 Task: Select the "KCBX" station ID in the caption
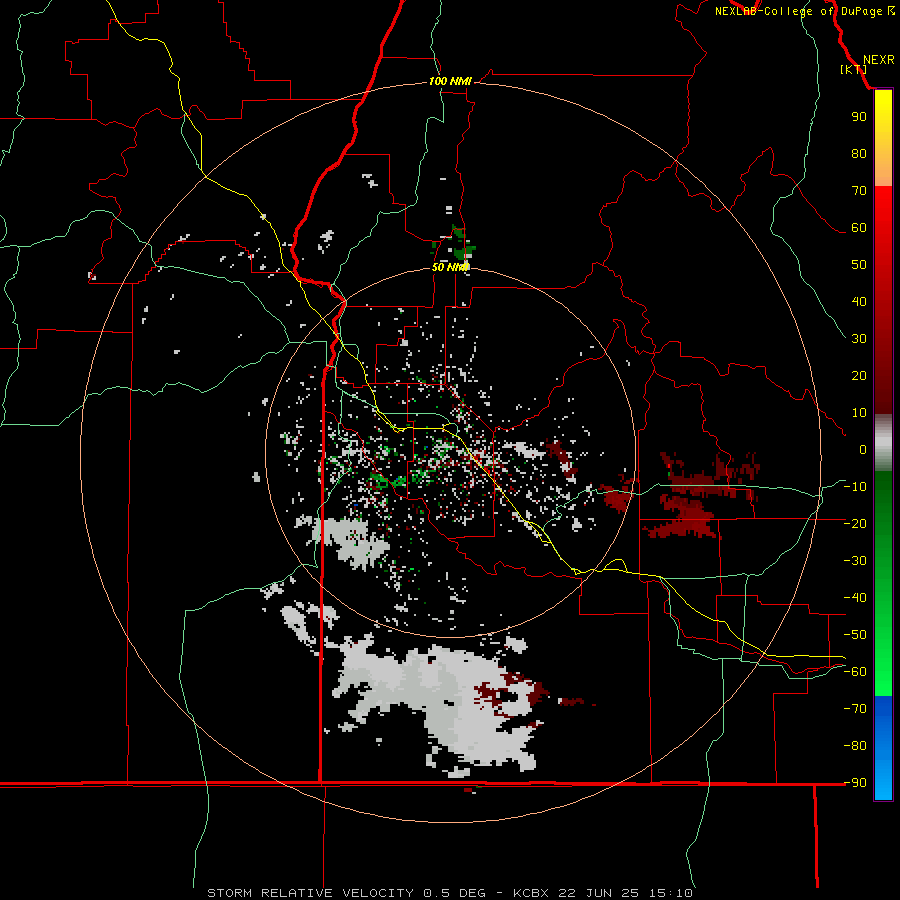(x=531, y=893)
